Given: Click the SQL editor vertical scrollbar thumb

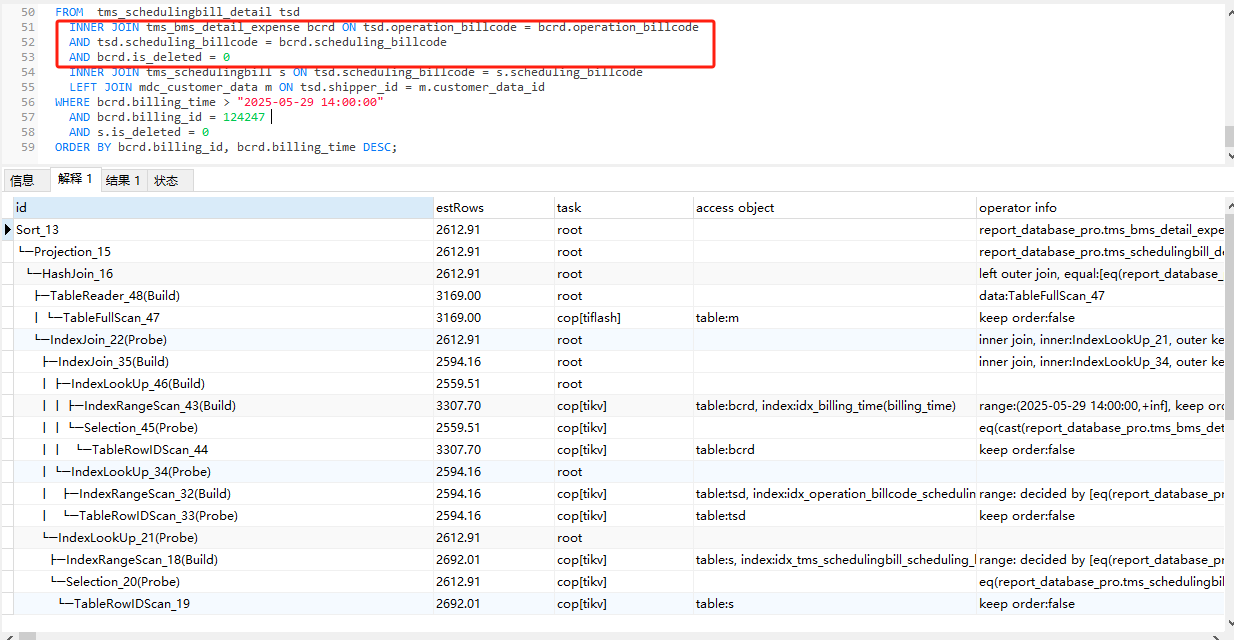Looking at the screenshot, I should pos(1228,136).
